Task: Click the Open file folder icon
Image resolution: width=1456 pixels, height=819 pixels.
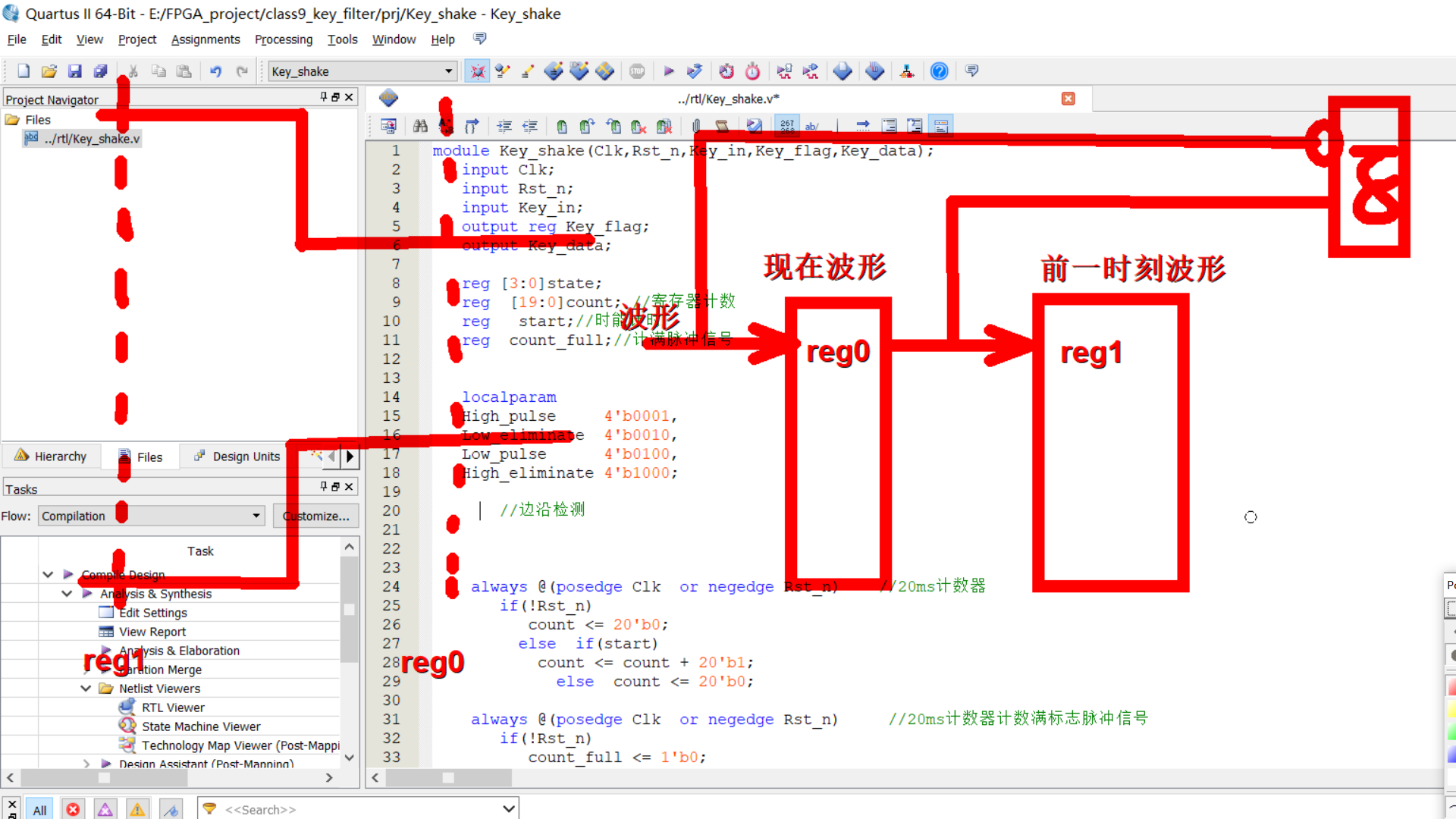Action: point(49,71)
